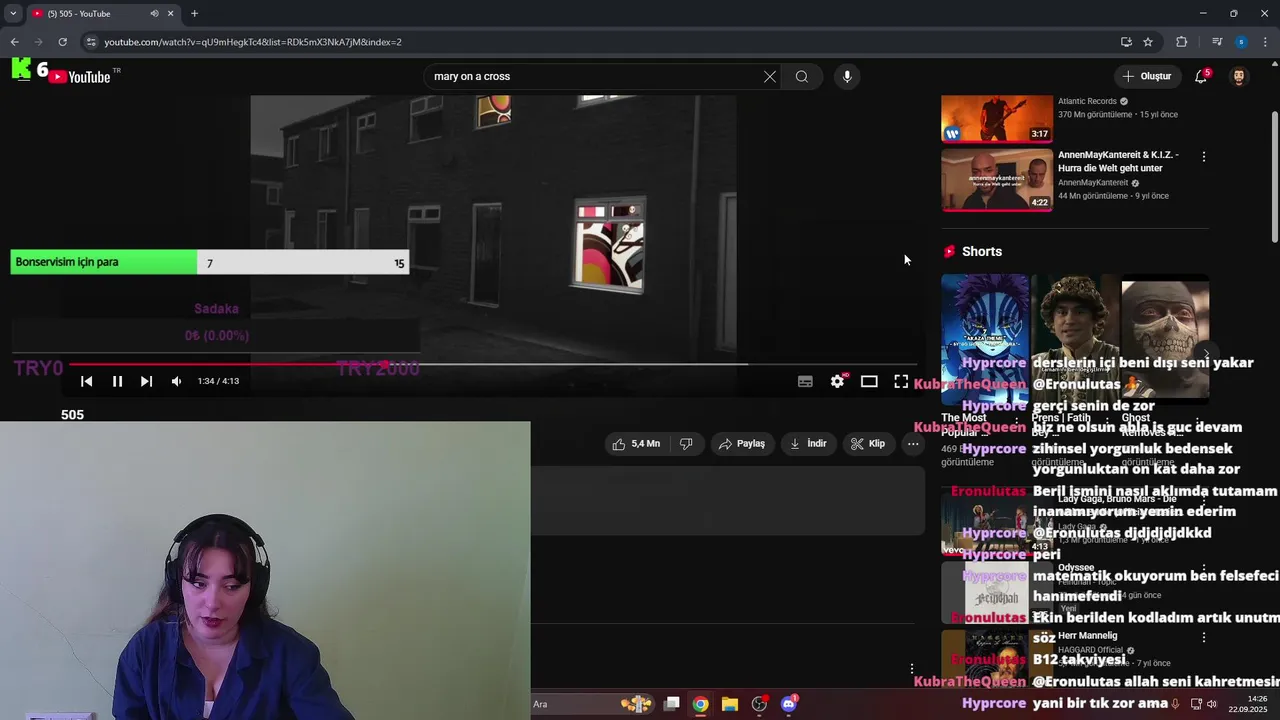Viewport: 1280px width, 720px height.
Task: Reload the page in Chrome
Action: (62, 42)
